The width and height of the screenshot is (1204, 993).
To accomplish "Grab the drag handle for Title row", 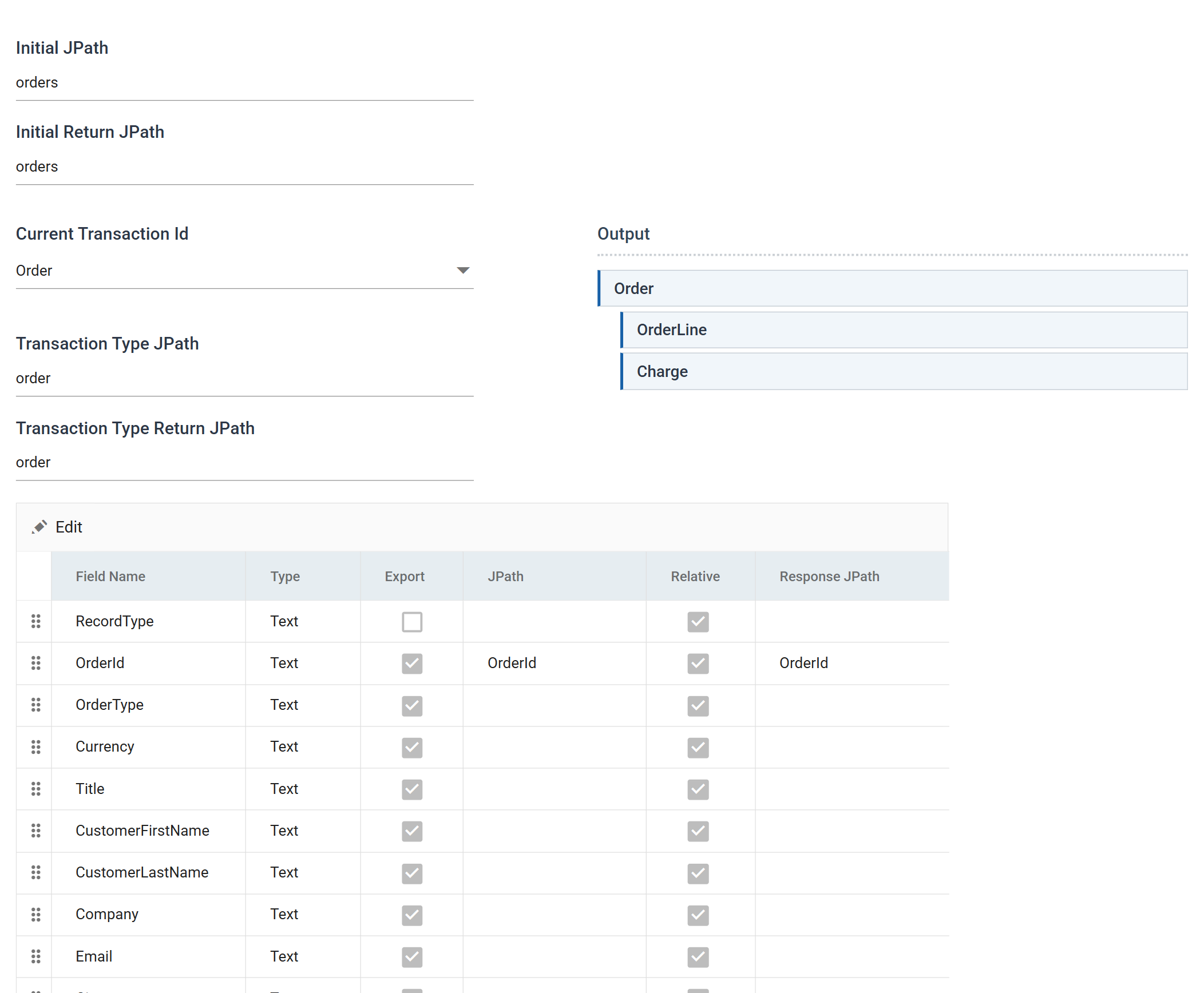I will 35,789.
